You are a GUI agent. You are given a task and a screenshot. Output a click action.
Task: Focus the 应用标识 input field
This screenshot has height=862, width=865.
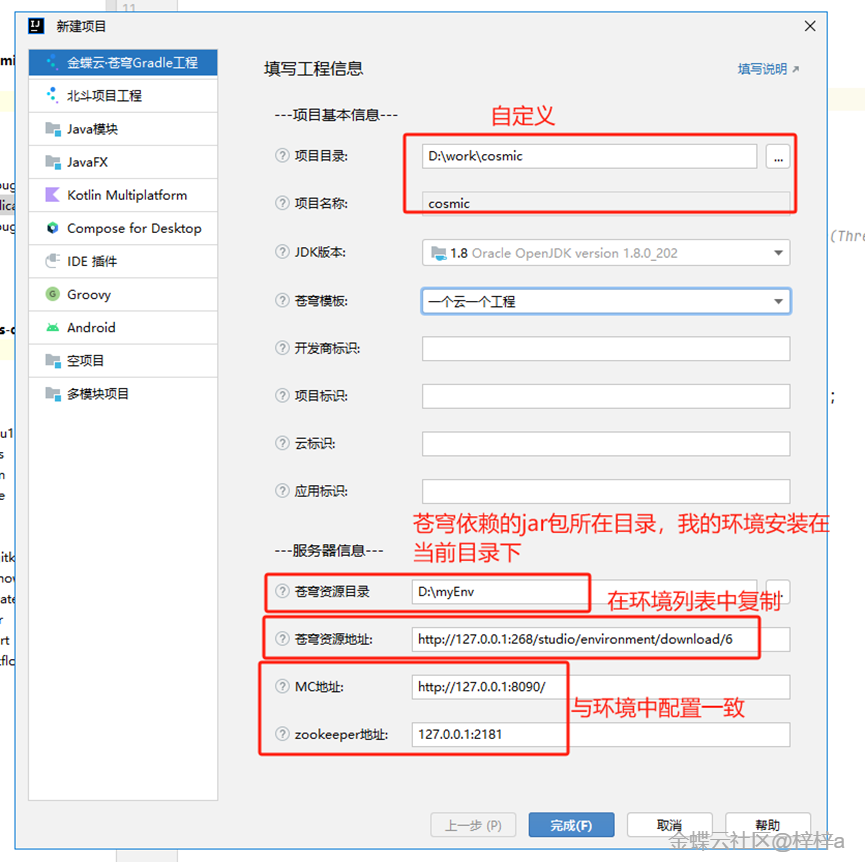[x=606, y=491]
